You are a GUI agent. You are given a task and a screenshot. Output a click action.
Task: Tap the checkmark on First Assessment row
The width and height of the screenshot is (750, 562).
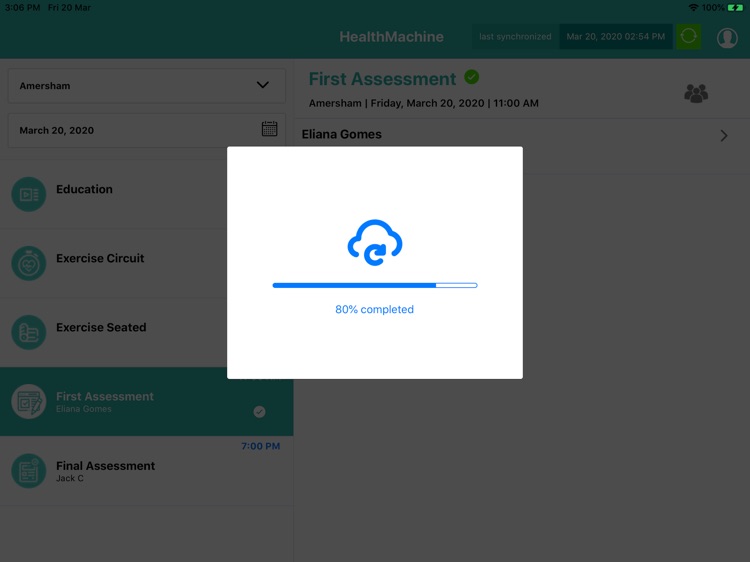(x=259, y=411)
